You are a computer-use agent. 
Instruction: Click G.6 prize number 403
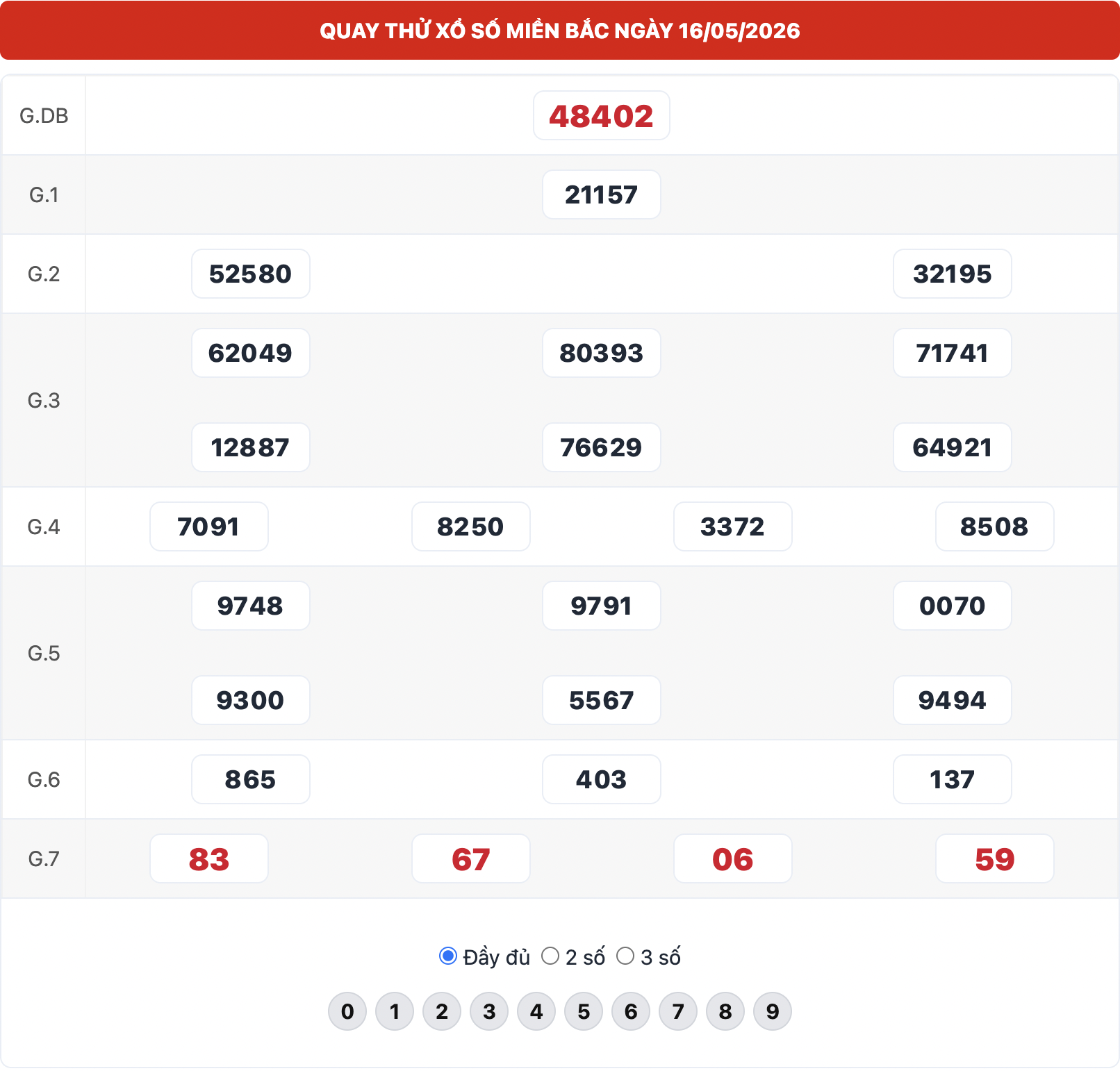point(602,779)
